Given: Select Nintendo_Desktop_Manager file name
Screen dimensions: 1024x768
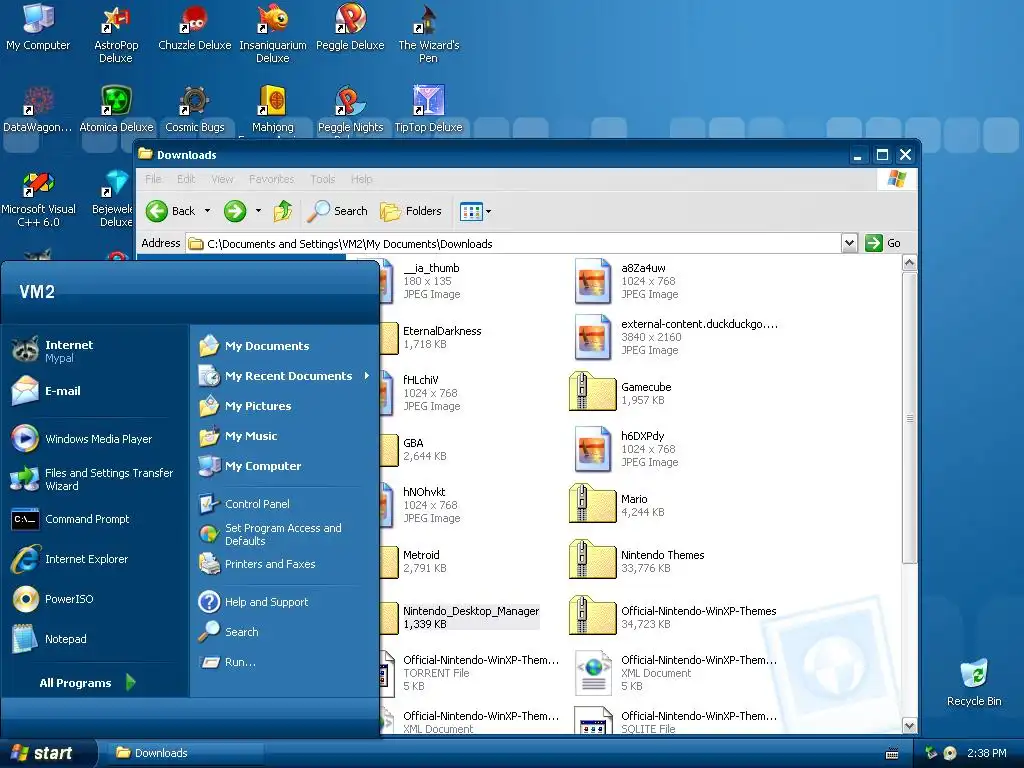Looking at the screenshot, I should pos(471,611).
